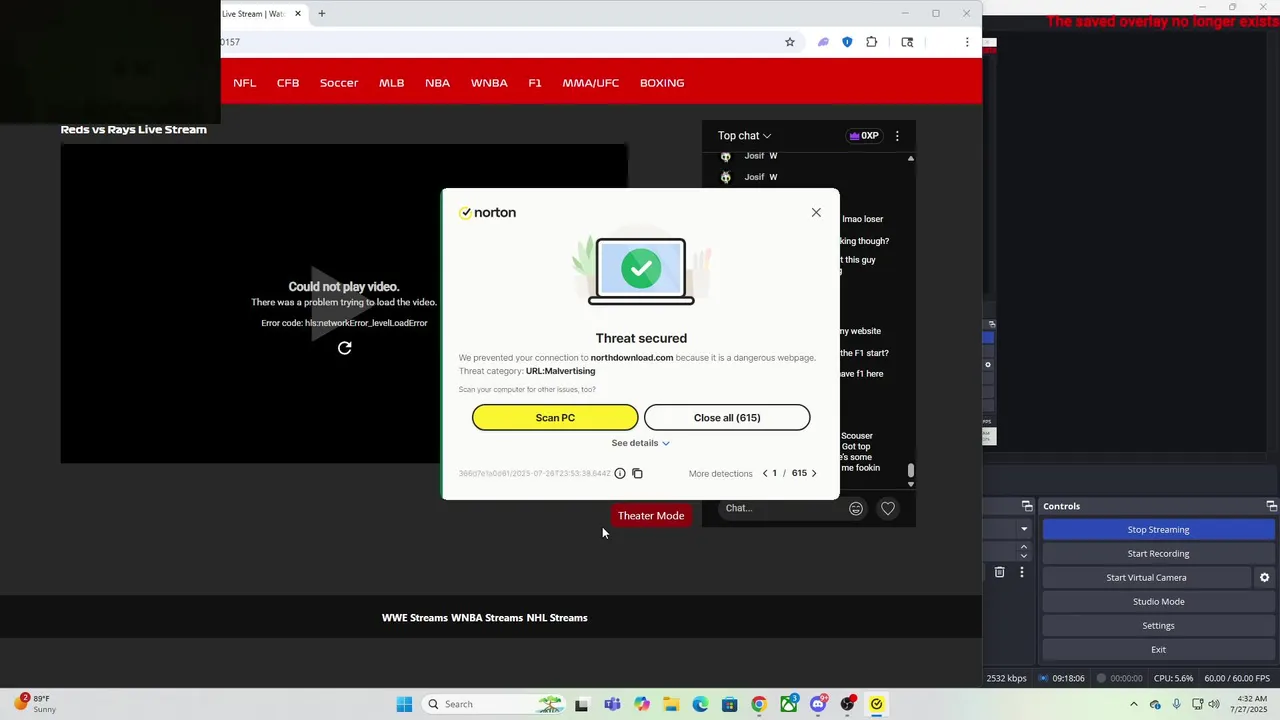This screenshot has height=720, width=1280.
Task: Click the 0XP badge in chat
Action: tap(863, 136)
